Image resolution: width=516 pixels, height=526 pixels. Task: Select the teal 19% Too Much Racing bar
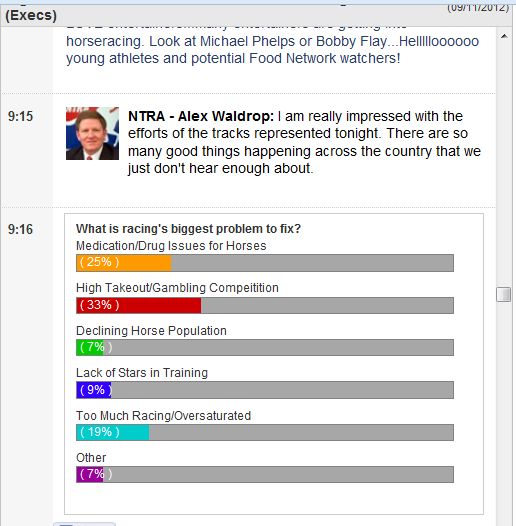pos(113,432)
